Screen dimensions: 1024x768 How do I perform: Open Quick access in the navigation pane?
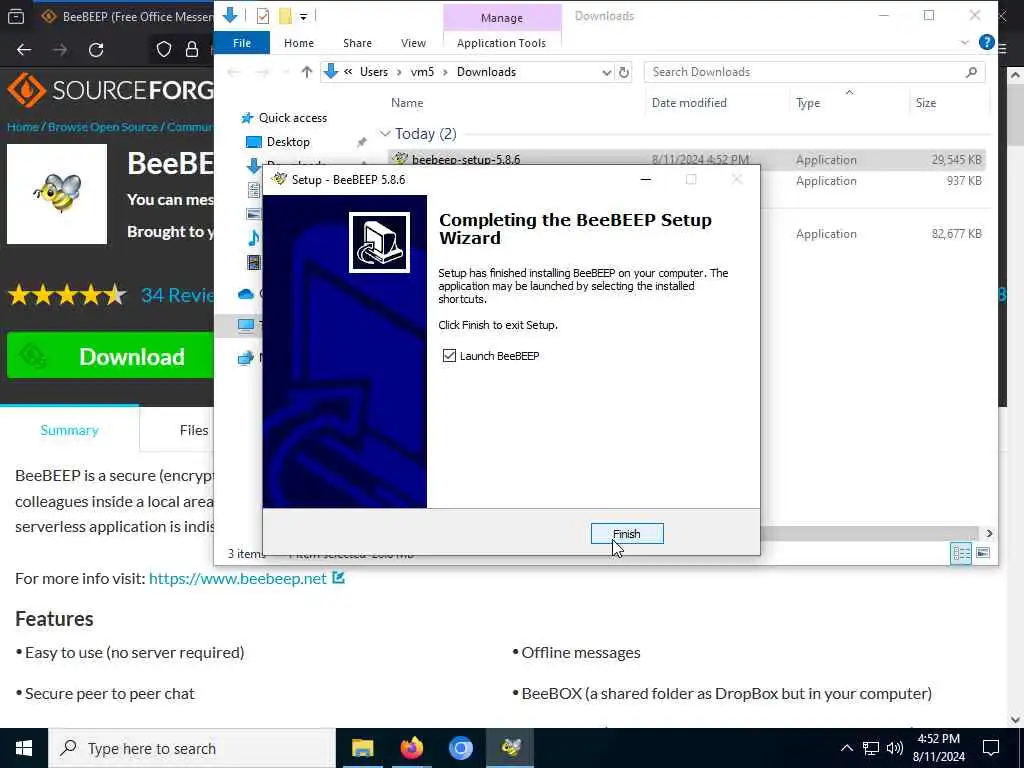[293, 118]
